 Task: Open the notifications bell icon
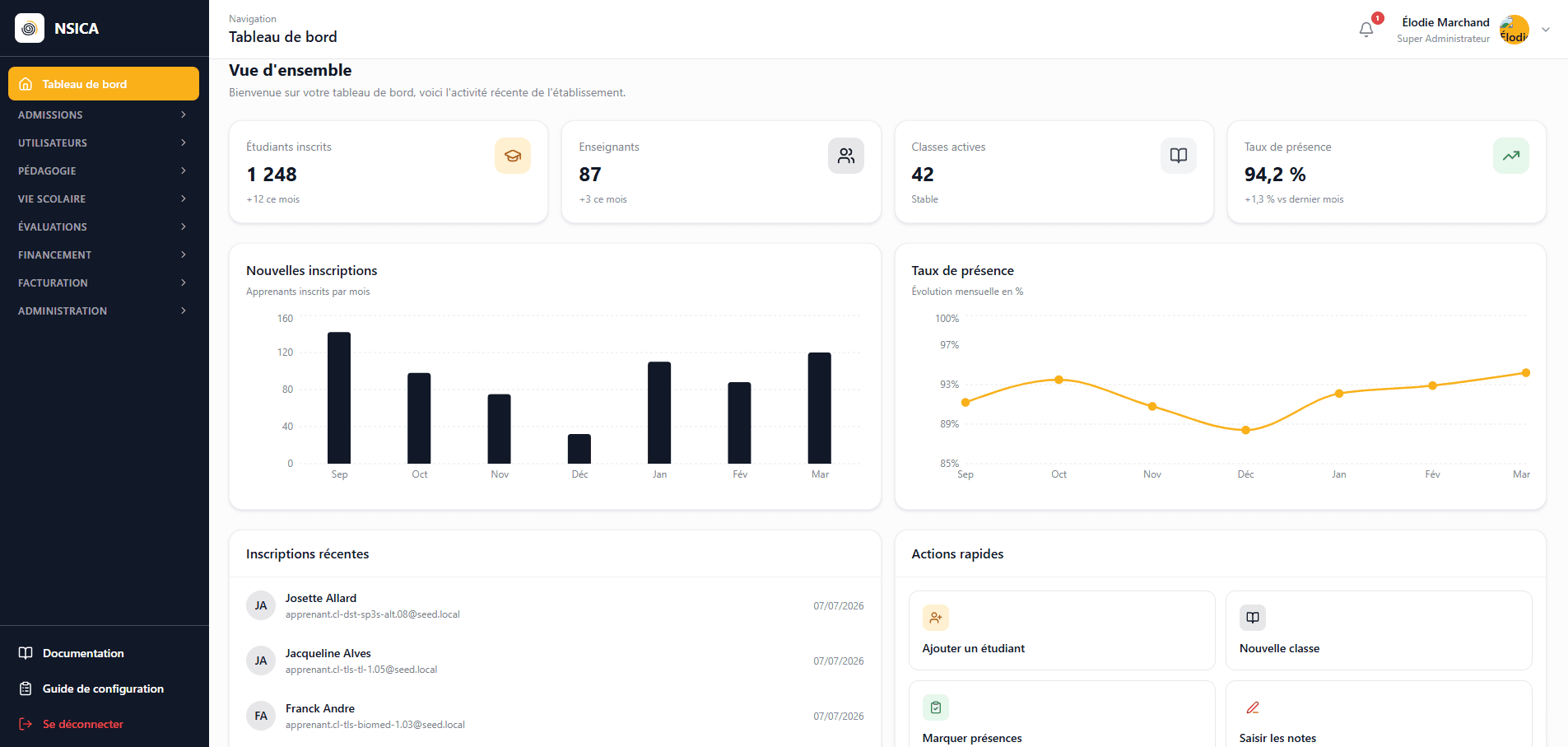click(1366, 30)
